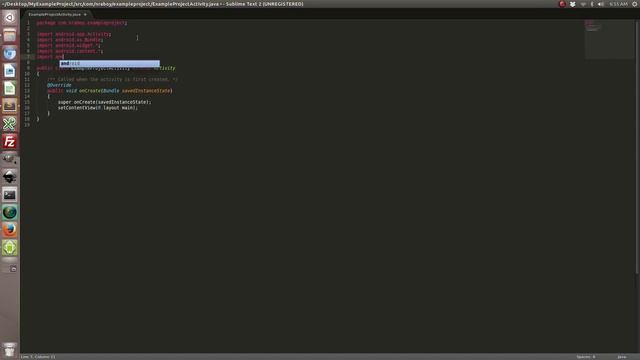Click the "onCreate(Bundle savedInstanceState)" method signature
This screenshot has width=640, height=360.
(125, 91)
